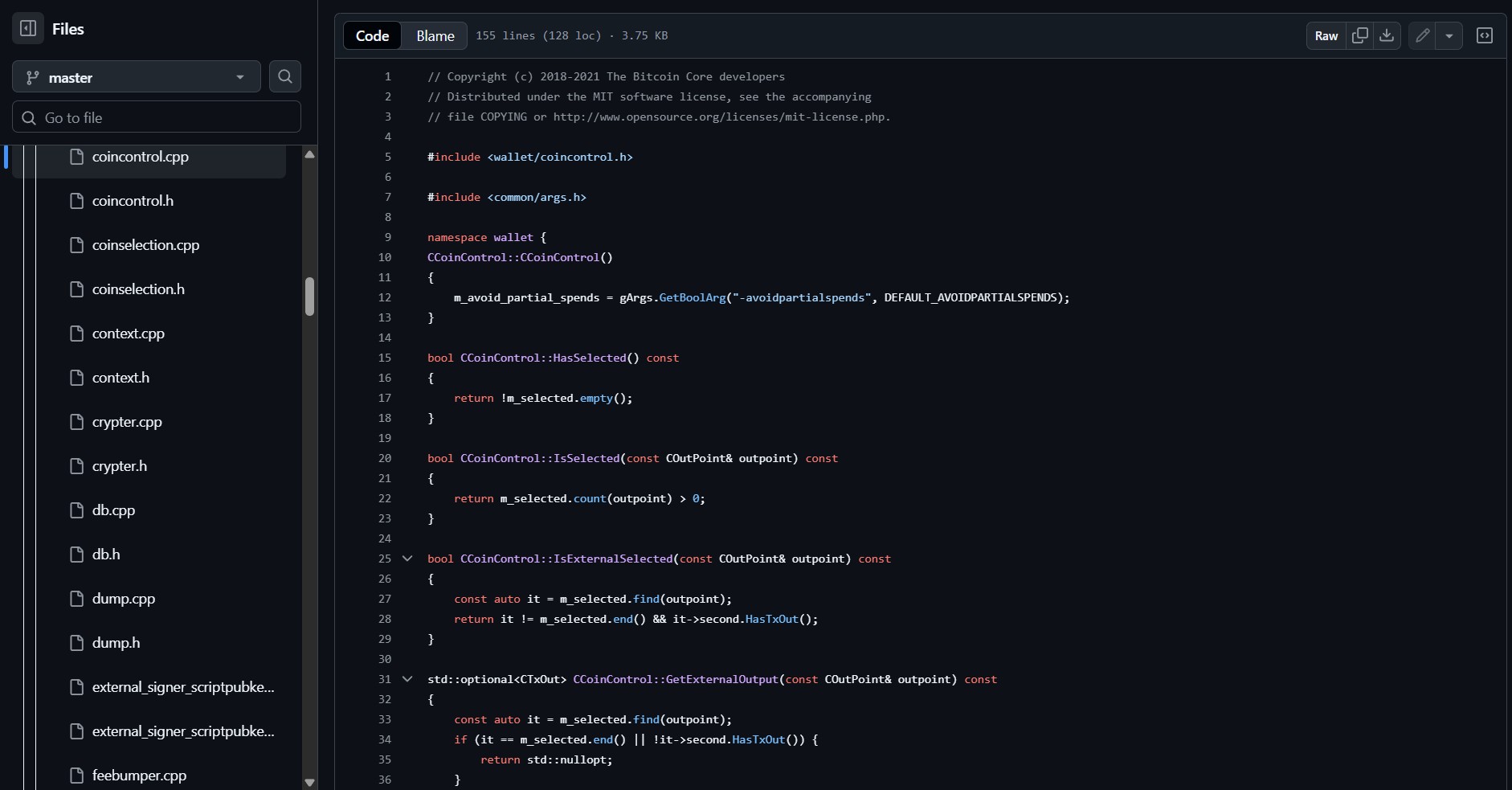1512x790 pixels.
Task: Open the symbols panel icon
Action: point(1484,35)
